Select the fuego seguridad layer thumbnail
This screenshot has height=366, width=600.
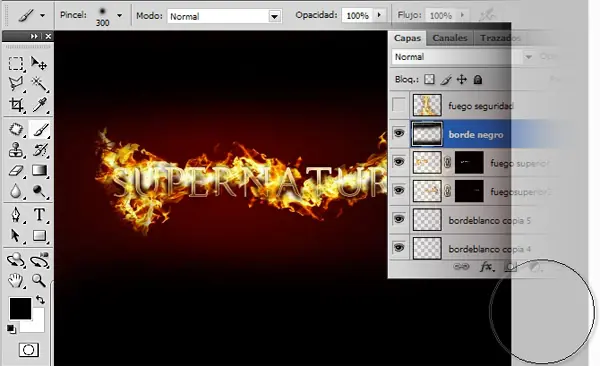pos(427,105)
